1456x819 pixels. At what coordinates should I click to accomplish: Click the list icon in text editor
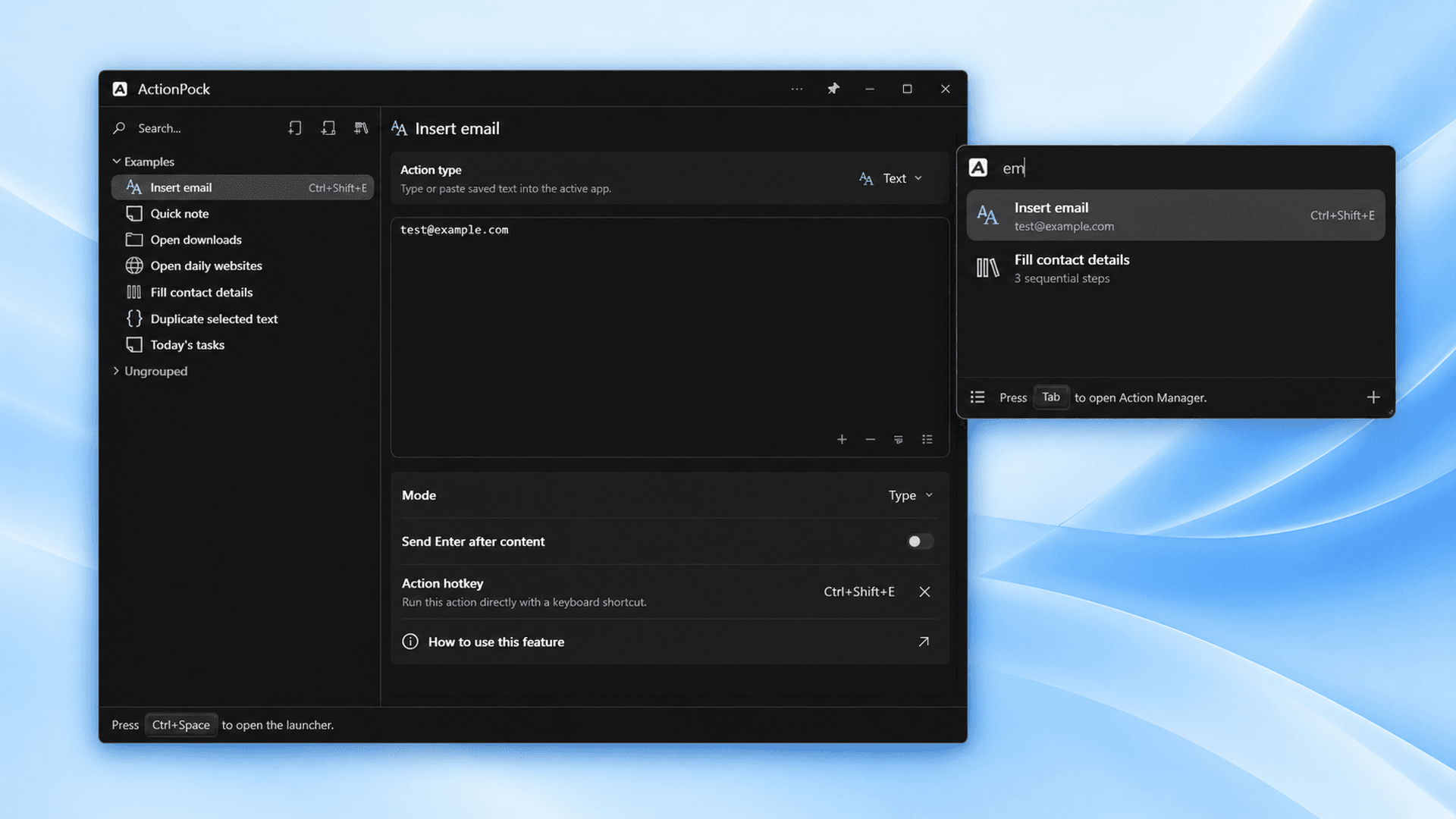[x=927, y=440]
